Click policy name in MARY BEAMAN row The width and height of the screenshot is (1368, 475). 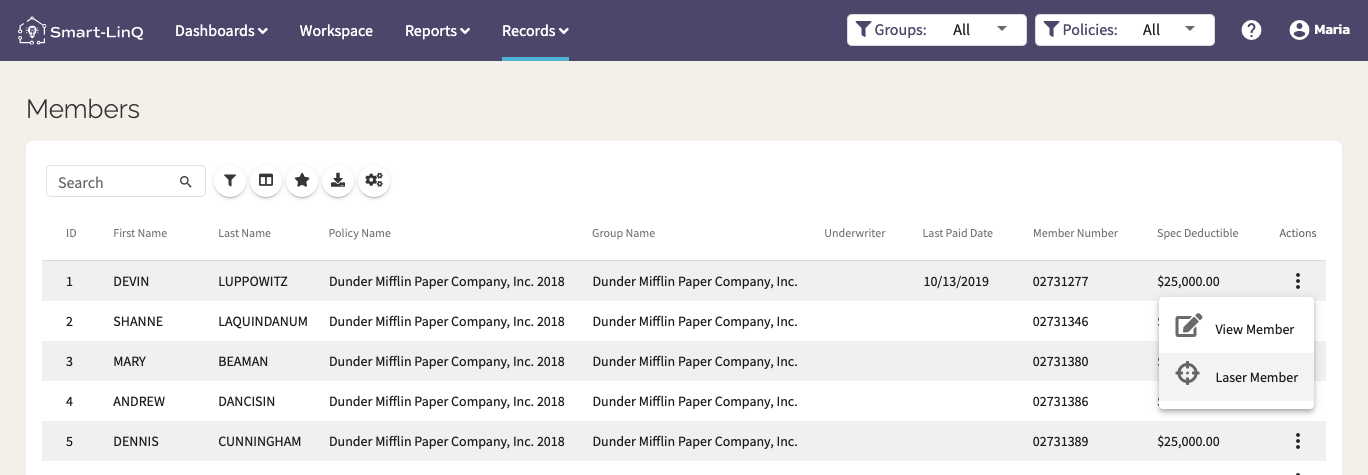[447, 361]
